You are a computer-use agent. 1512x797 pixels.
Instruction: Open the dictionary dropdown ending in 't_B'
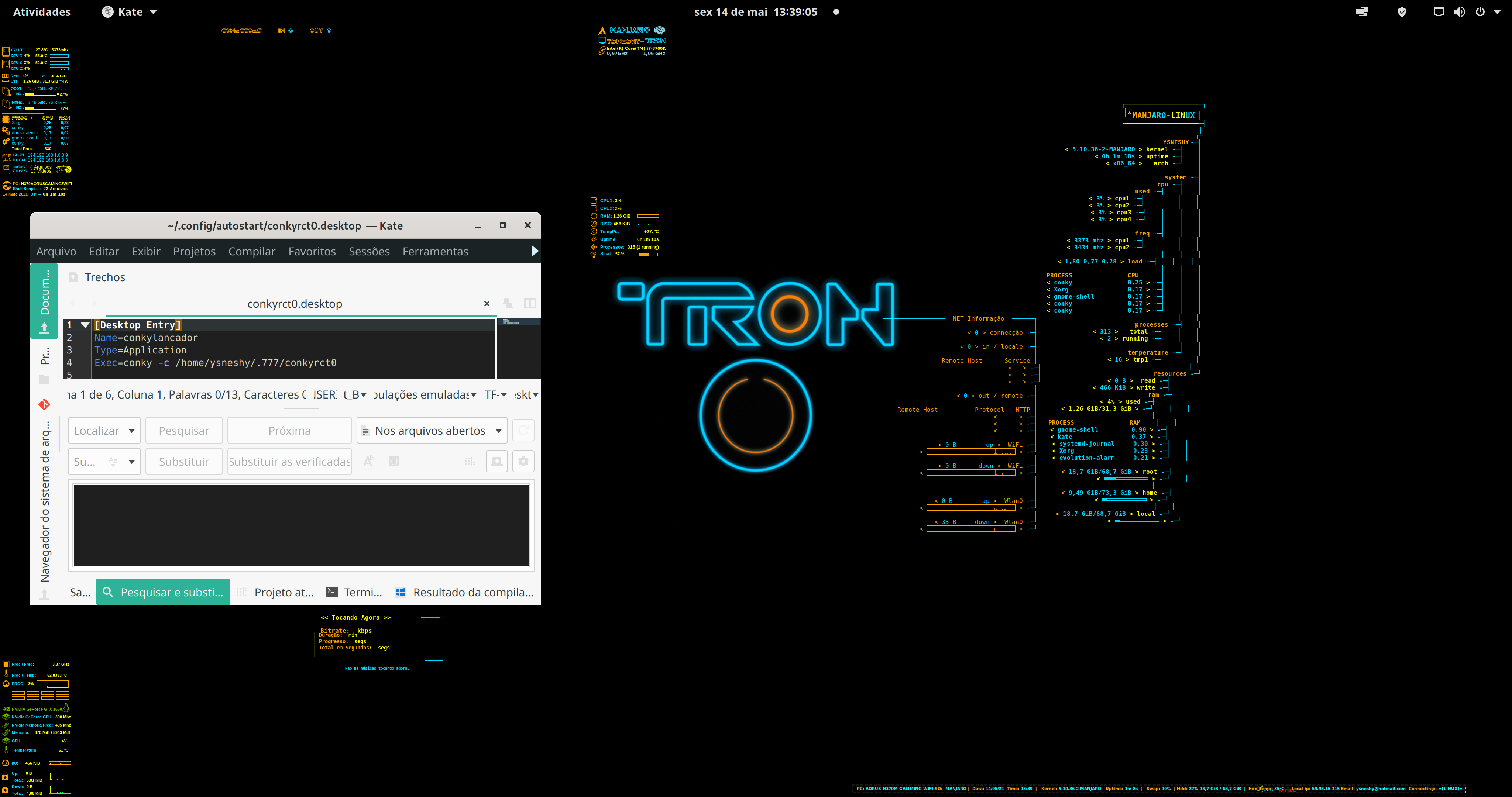[x=355, y=394]
